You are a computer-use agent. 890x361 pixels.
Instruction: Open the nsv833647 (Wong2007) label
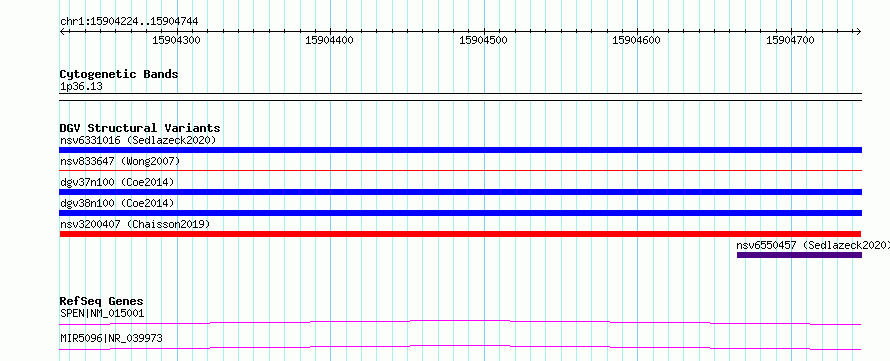[x=120, y=161]
